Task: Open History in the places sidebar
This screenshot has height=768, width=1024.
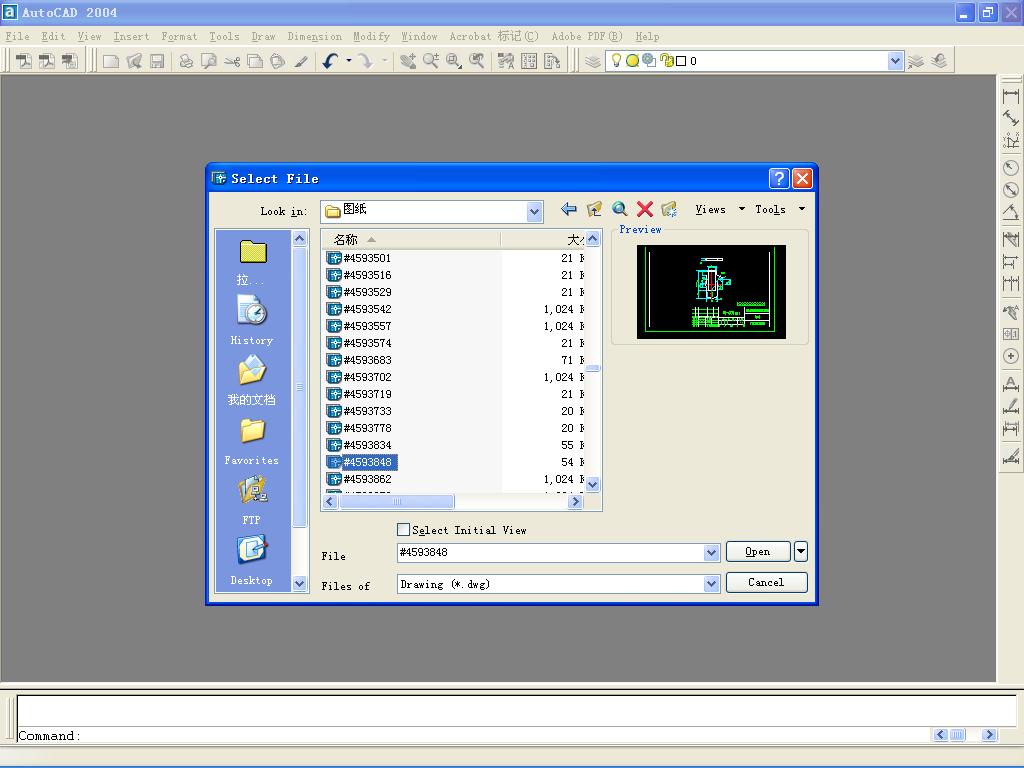Action: click(252, 319)
